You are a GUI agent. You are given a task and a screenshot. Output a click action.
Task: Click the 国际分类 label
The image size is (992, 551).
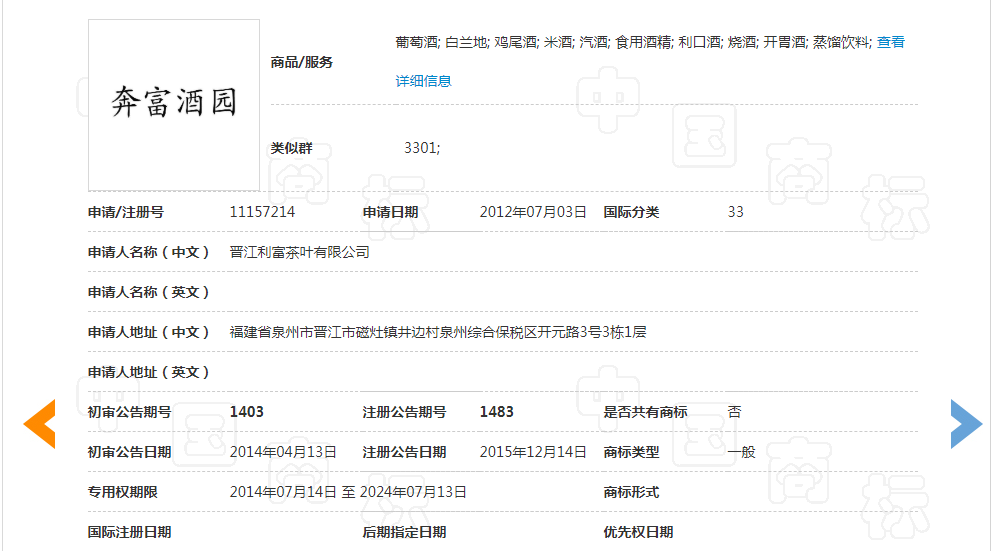(x=631, y=212)
